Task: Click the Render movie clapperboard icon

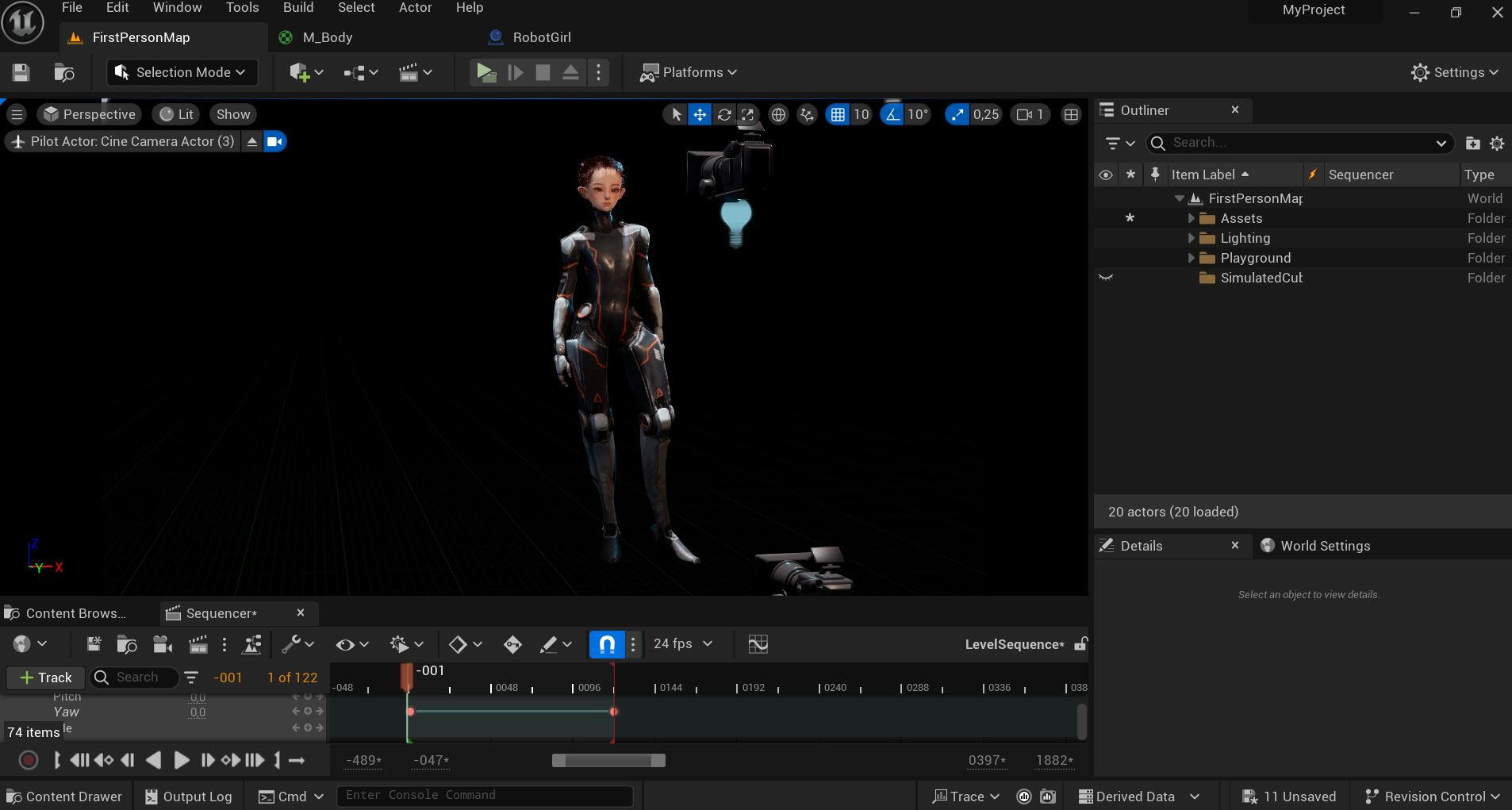Action: [198, 644]
